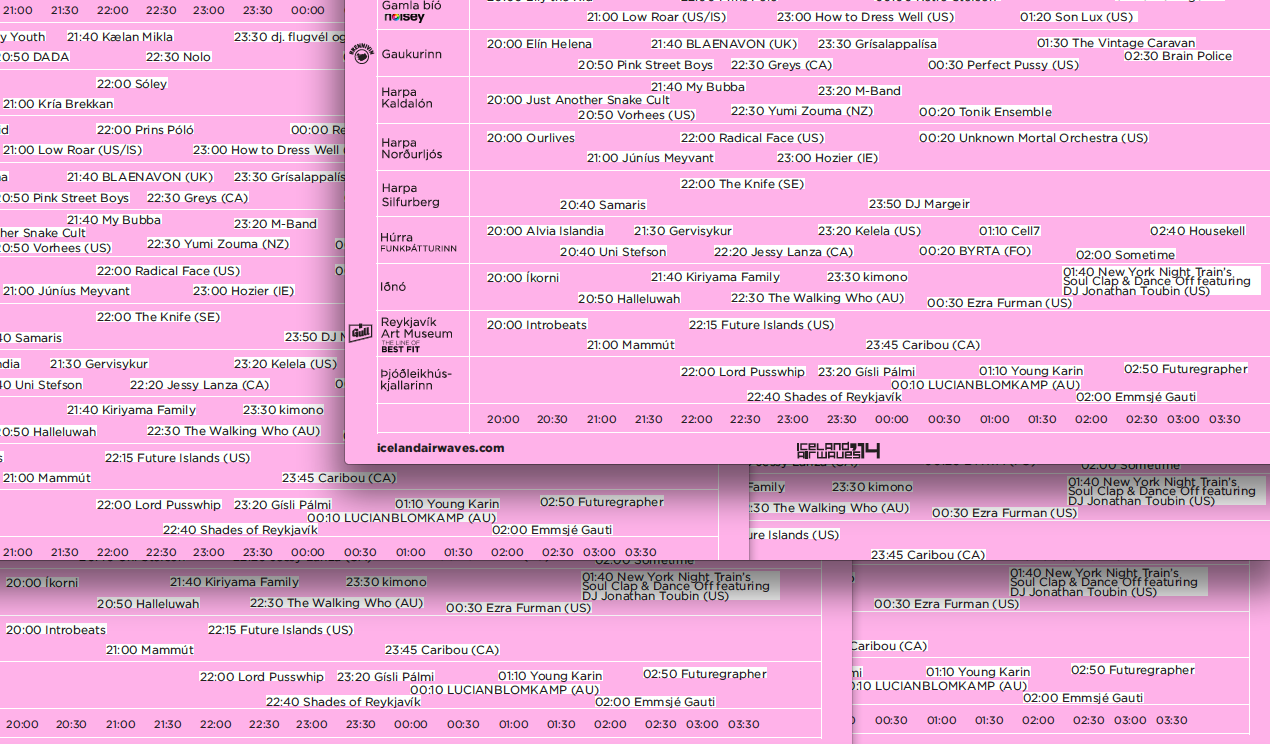
Task: Click 23:00 How to Dress Well in front schedule
Action: (865, 17)
